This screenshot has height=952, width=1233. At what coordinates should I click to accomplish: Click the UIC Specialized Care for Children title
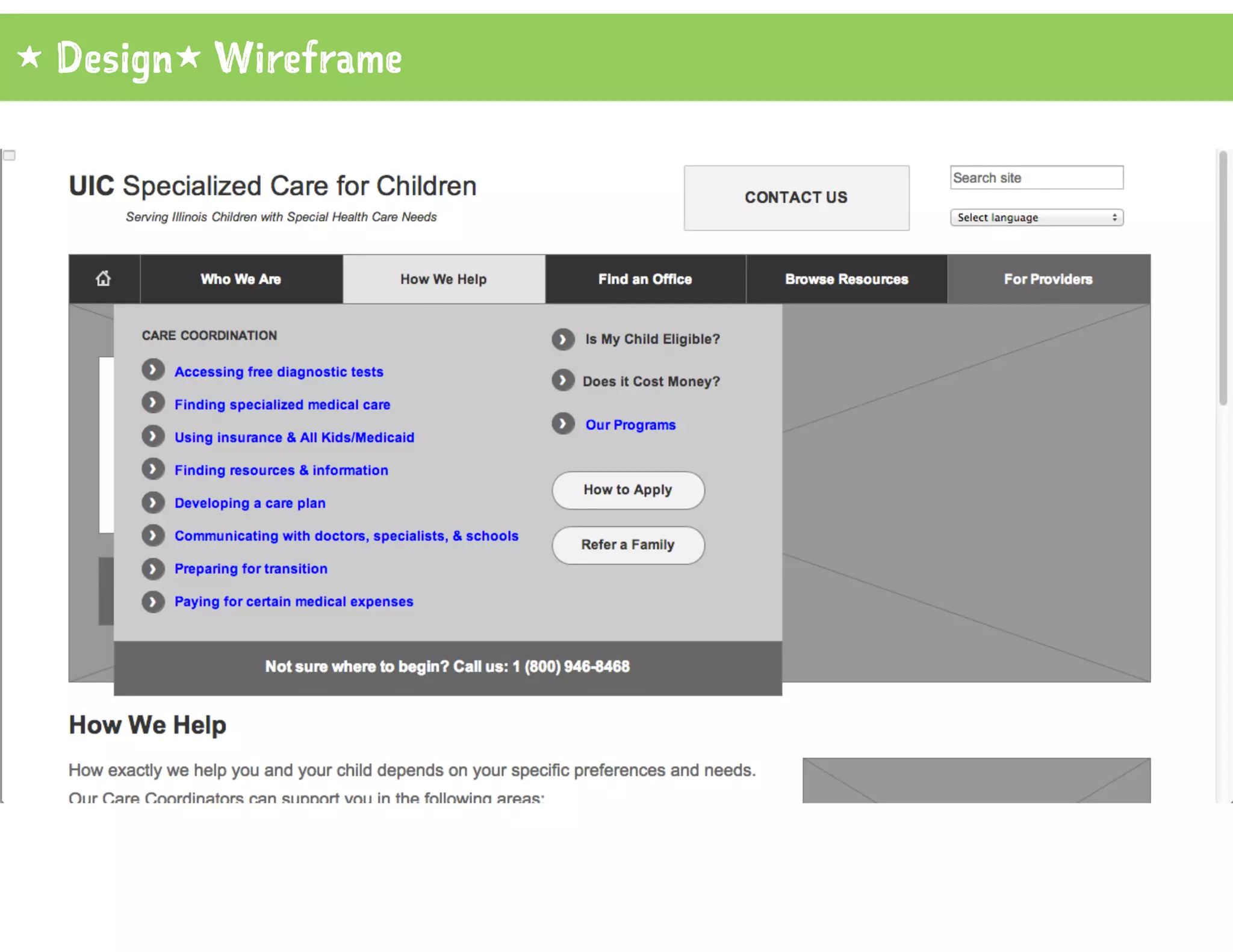273,186
